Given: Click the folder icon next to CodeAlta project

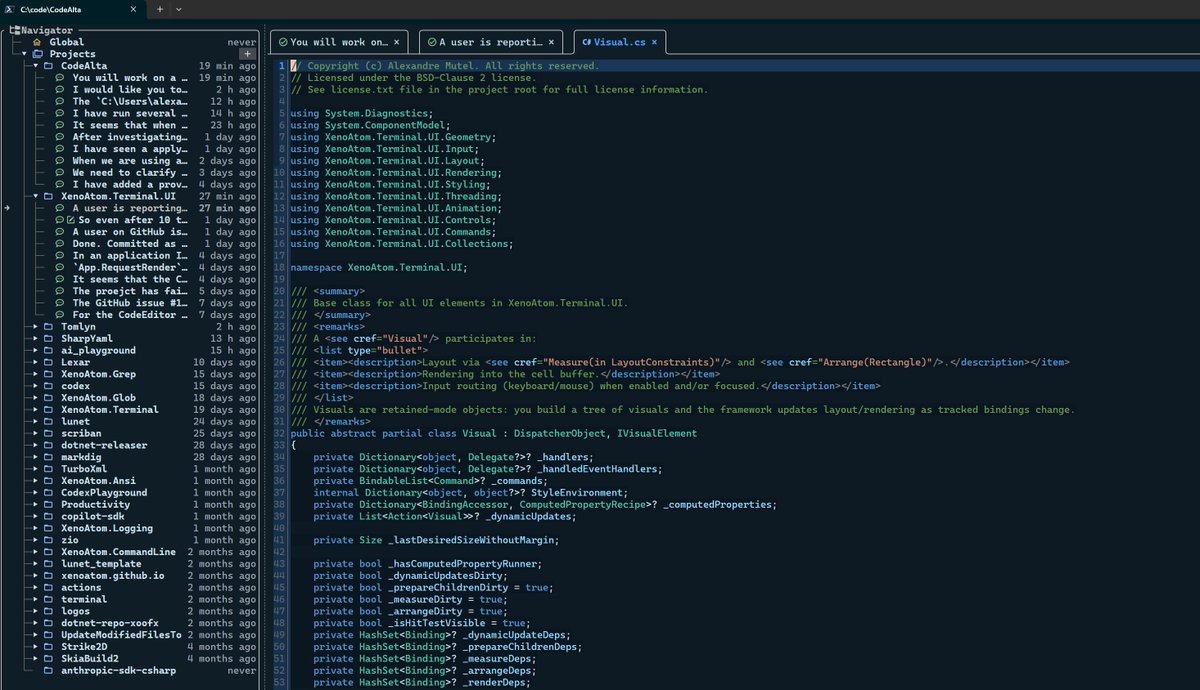Looking at the screenshot, I should [x=49, y=66].
